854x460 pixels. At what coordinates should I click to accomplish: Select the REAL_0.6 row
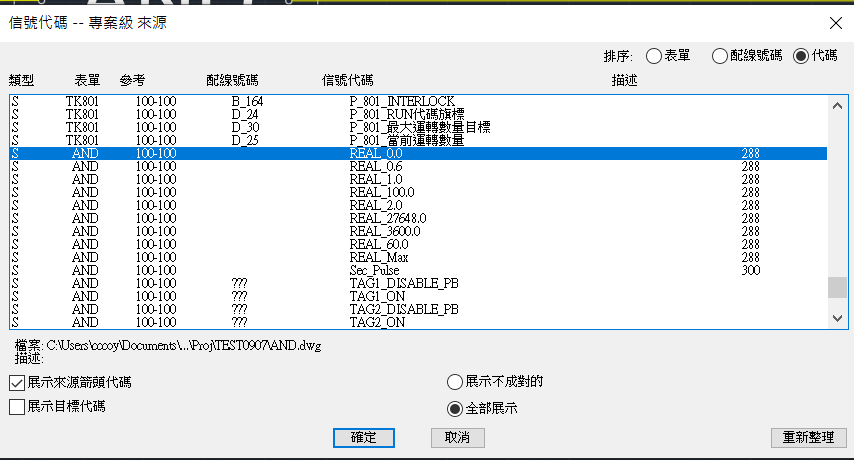pyautogui.click(x=418, y=167)
